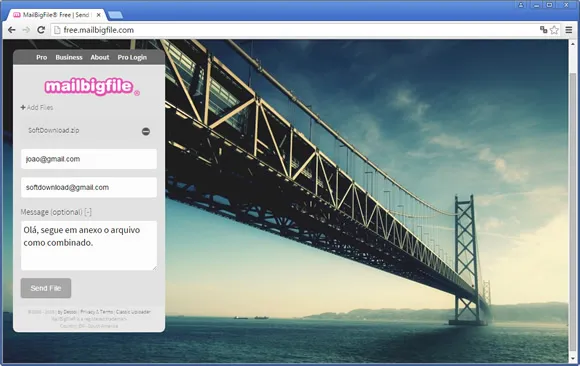Click Add Files to attach more files
This screenshot has width=580, height=366.
[37, 107]
